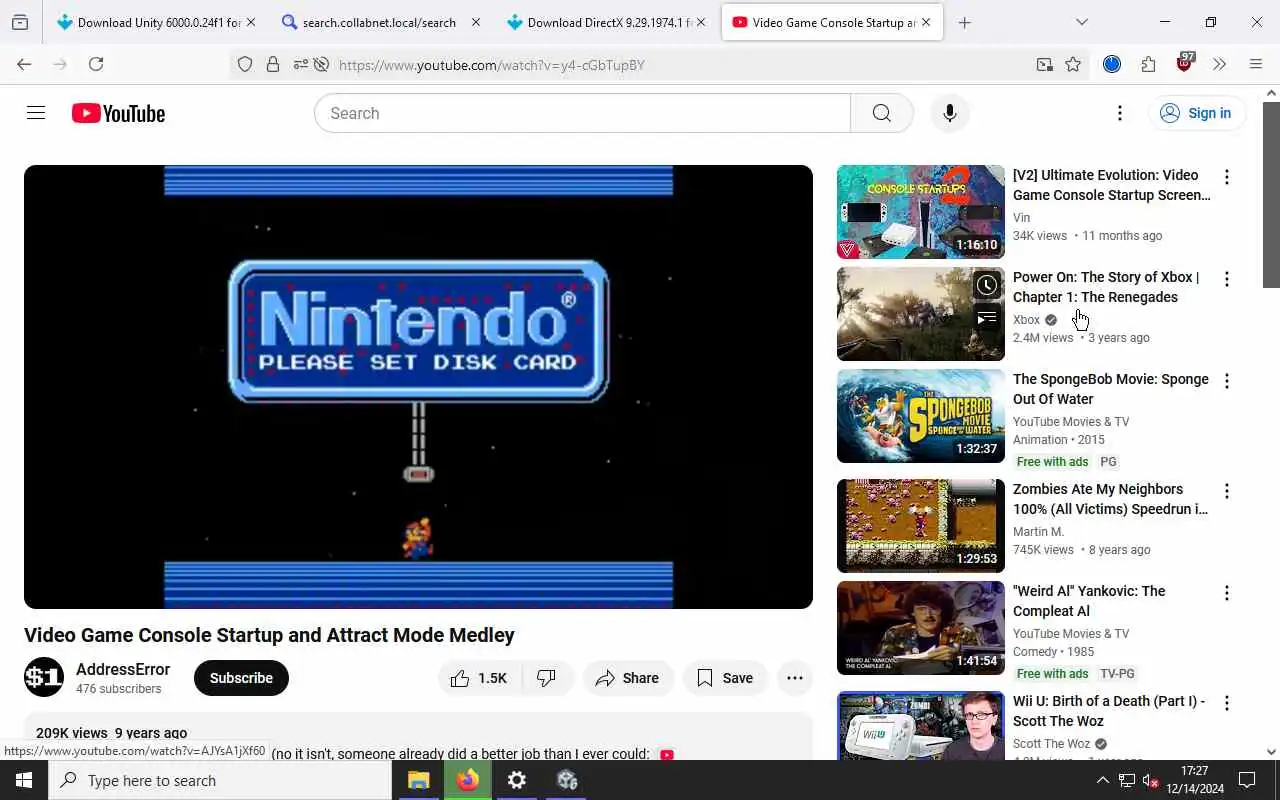Viewport: 1280px width, 800px height.
Task: Open uBlock Origin extension with 97 badge
Action: coord(1185,64)
